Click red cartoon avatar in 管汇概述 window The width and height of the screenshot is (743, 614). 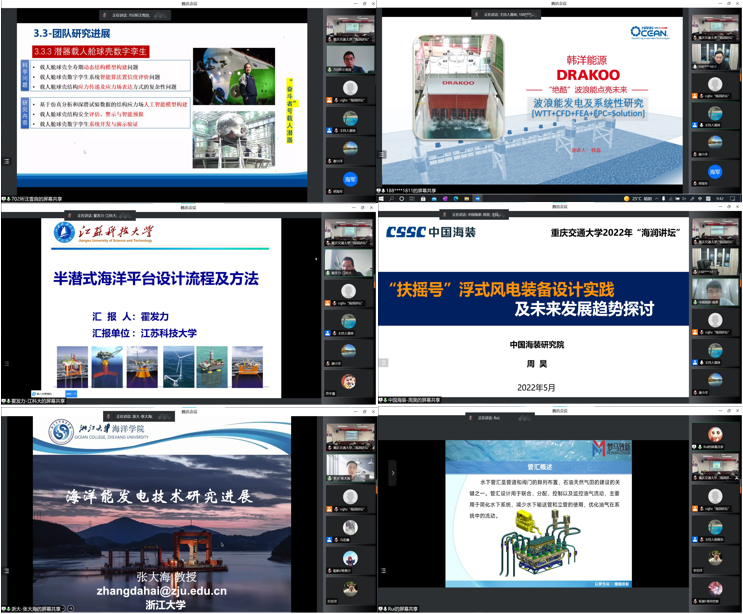pyautogui.click(x=715, y=435)
